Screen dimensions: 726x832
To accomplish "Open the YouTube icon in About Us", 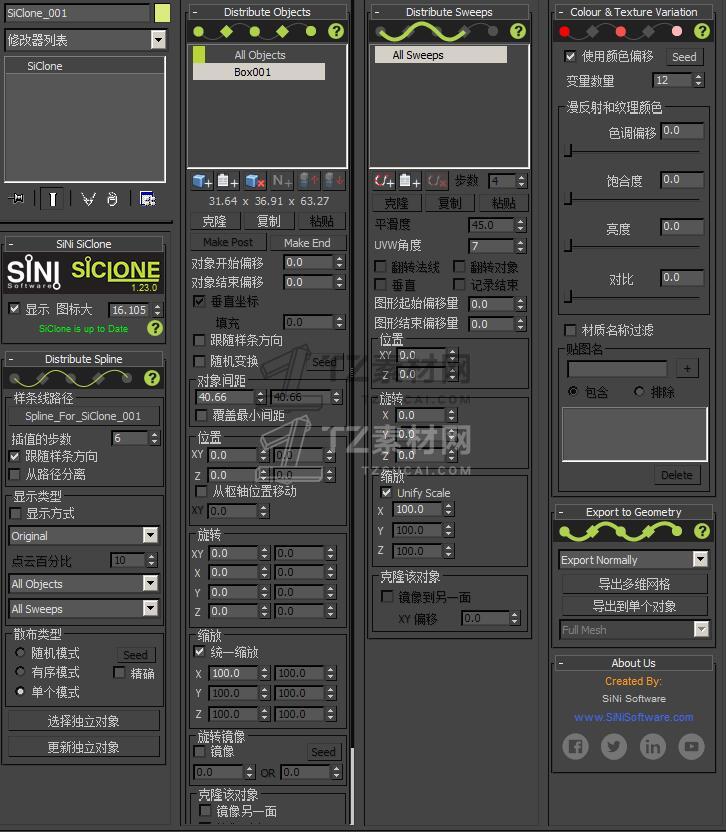I will pyautogui.click(x=692, y=747).
